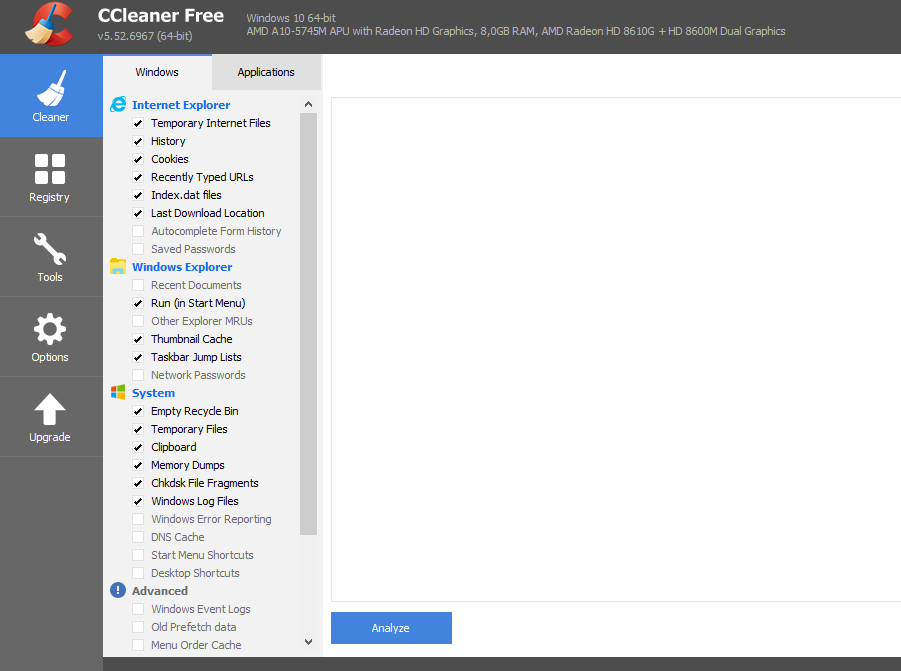The width and height of the screenshot is (901, 671).
Task: Switch to the Applications tab
Action: pos(266,72)
